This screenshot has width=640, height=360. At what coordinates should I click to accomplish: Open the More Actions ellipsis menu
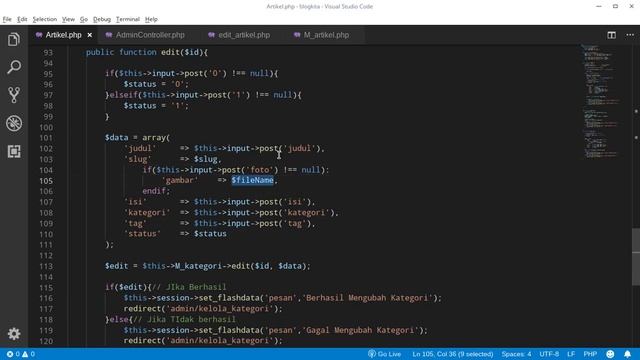tap(630, 35)
